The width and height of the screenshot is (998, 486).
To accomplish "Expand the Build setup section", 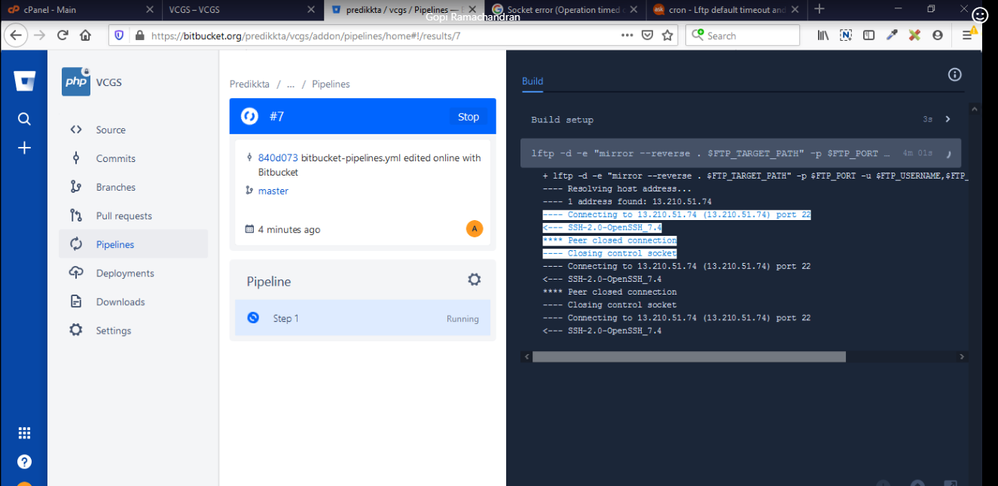I will pyautogui.click(x=741, y=120).
